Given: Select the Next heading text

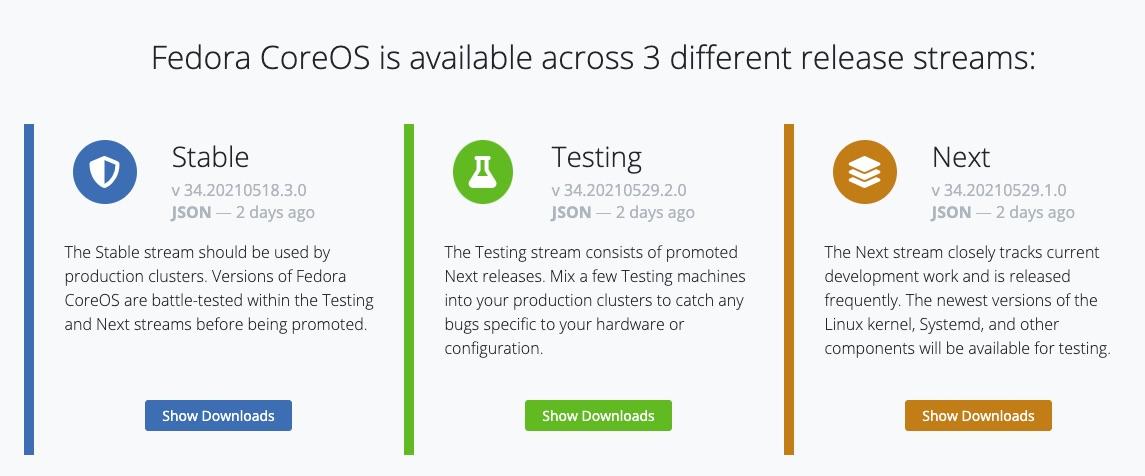Looking at the screenshot, I should click(961, 157).
